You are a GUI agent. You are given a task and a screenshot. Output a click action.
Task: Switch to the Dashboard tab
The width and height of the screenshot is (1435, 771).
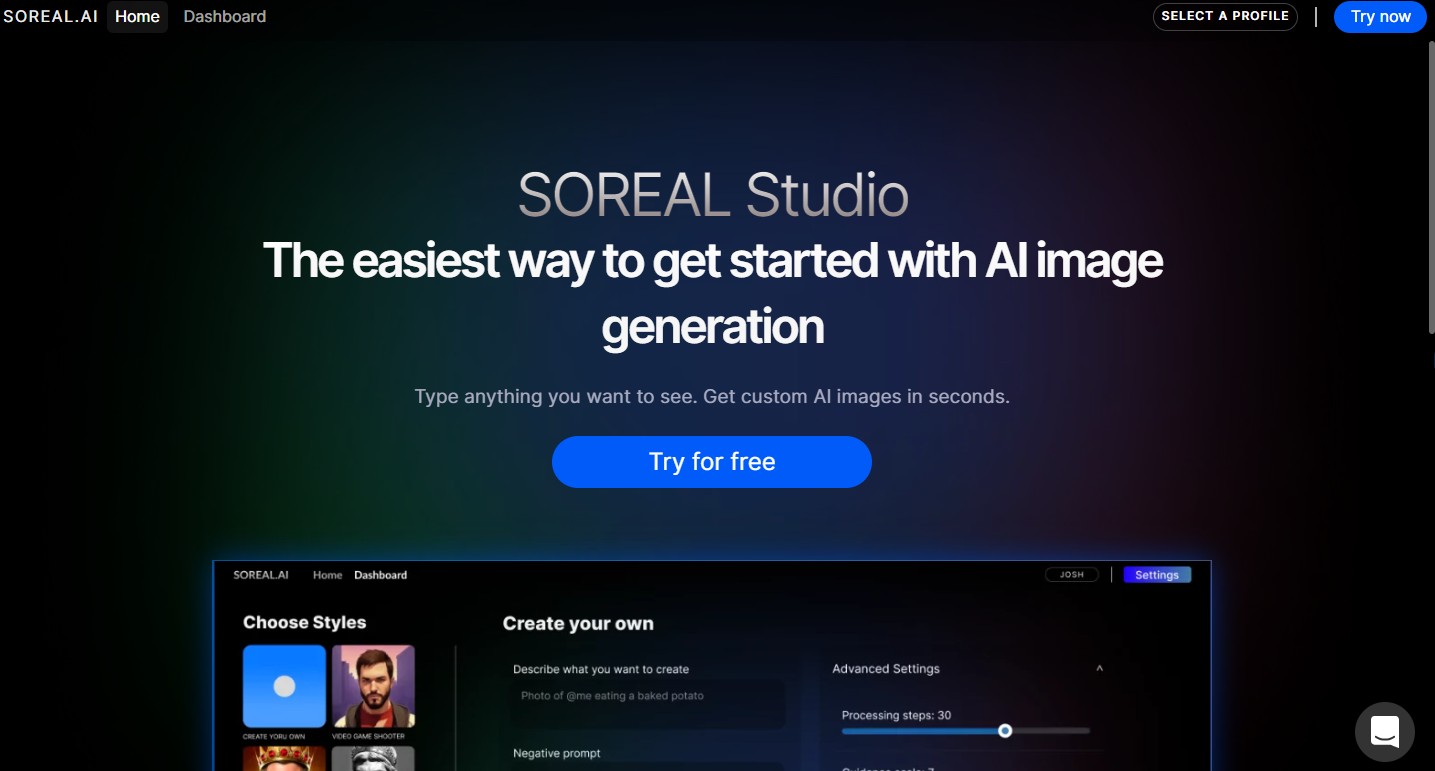(225, 16)
